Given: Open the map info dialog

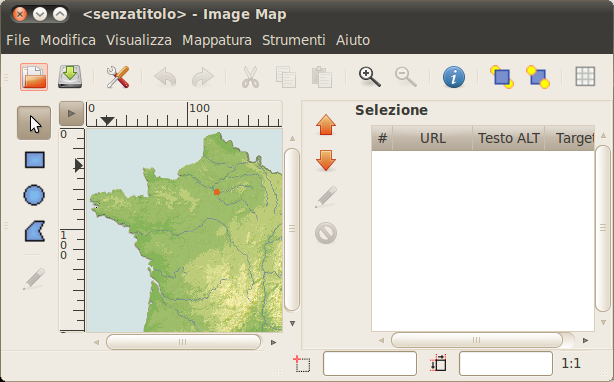Looking at the screenshot, I should 454,77.
